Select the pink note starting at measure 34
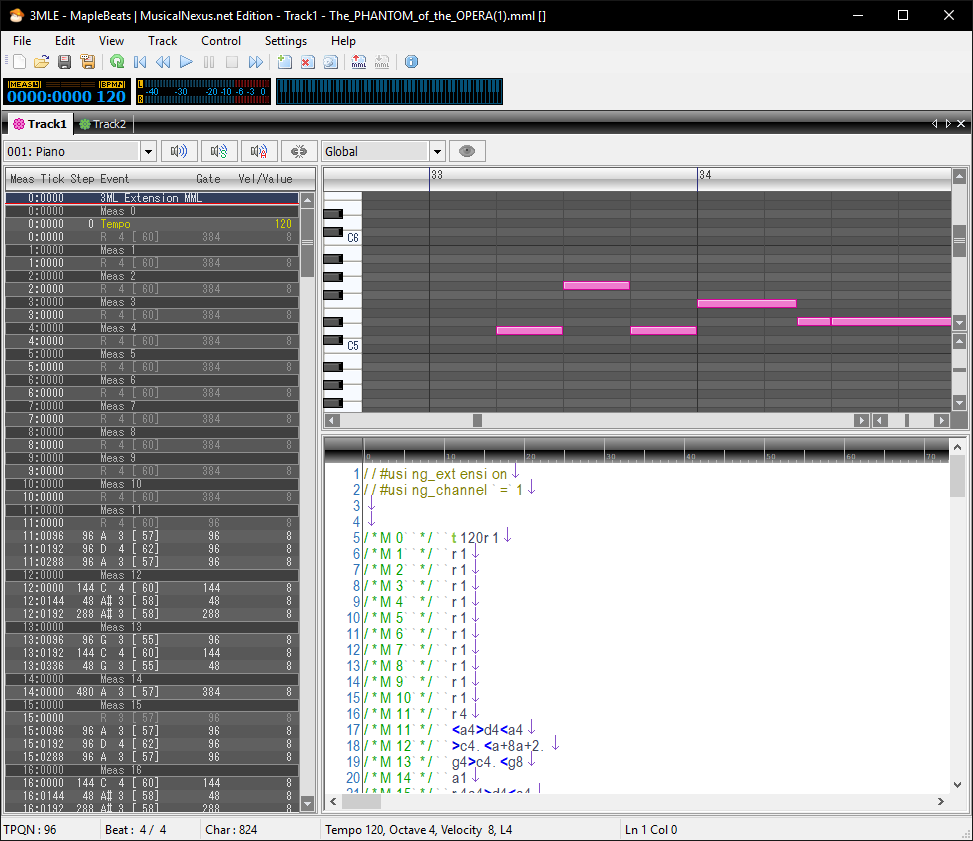 click(747, 304)
